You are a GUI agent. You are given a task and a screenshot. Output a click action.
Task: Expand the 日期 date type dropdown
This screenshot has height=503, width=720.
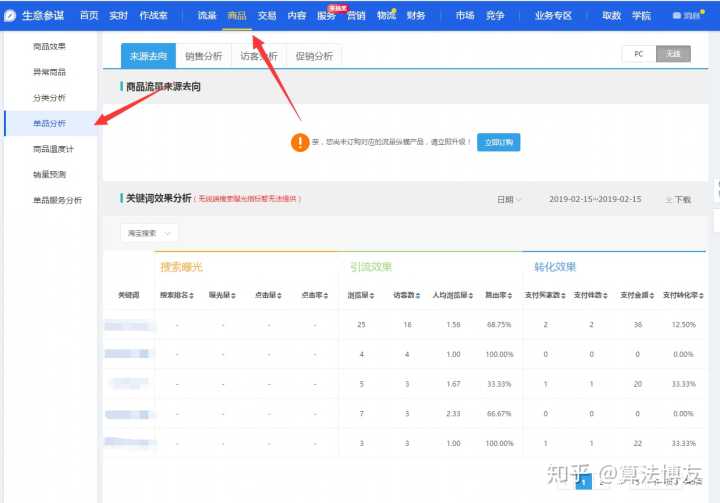click(510, 199)
